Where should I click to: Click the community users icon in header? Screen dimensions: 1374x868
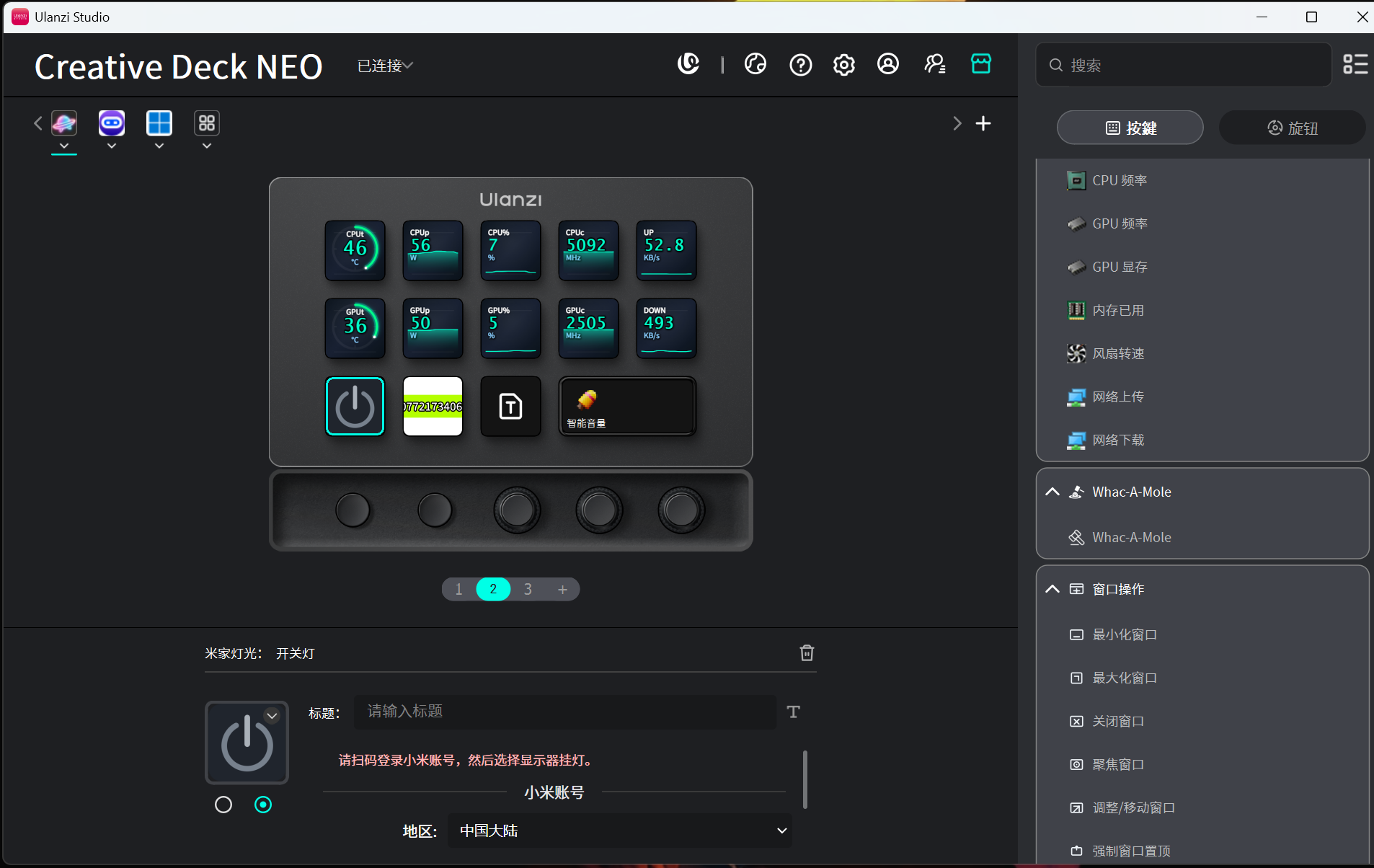[935, 64]
